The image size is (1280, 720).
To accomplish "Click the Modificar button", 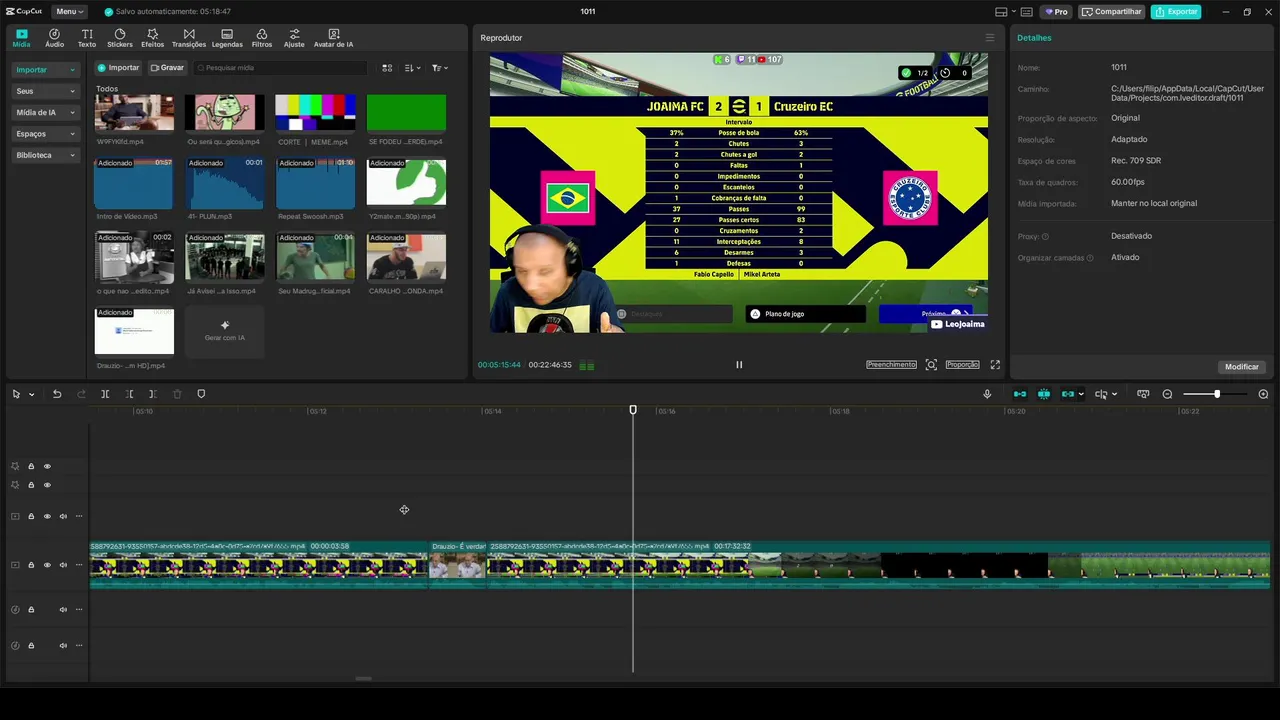I will coord(1242,367).
